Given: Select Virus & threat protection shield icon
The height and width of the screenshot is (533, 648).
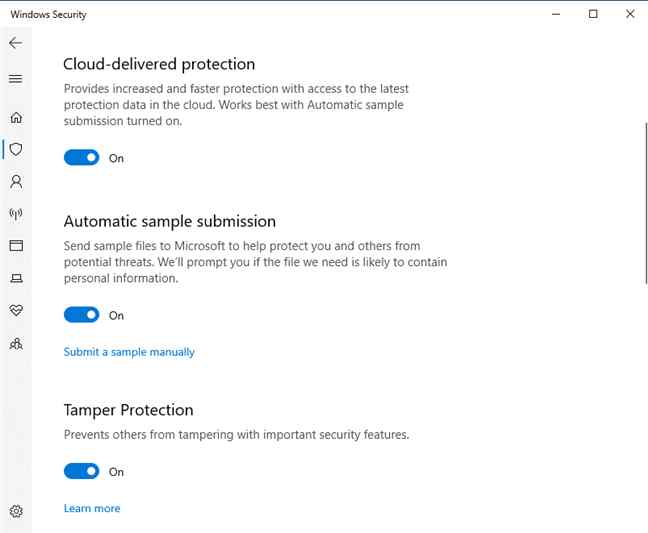Looking at the screenshot, I should coord(16,149).
